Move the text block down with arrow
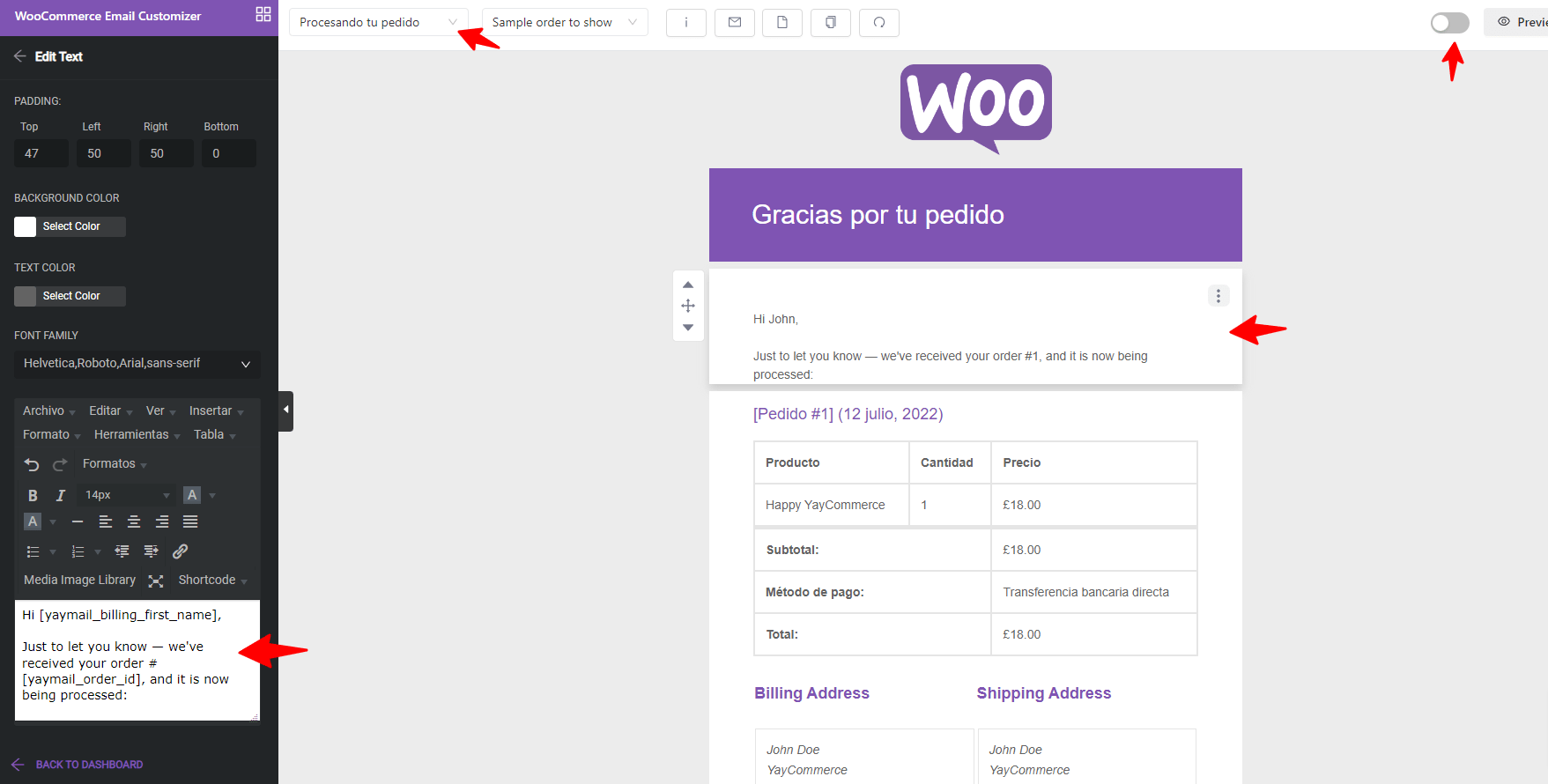The height and width of the screenshot is (784, 1548). (688, 328)
